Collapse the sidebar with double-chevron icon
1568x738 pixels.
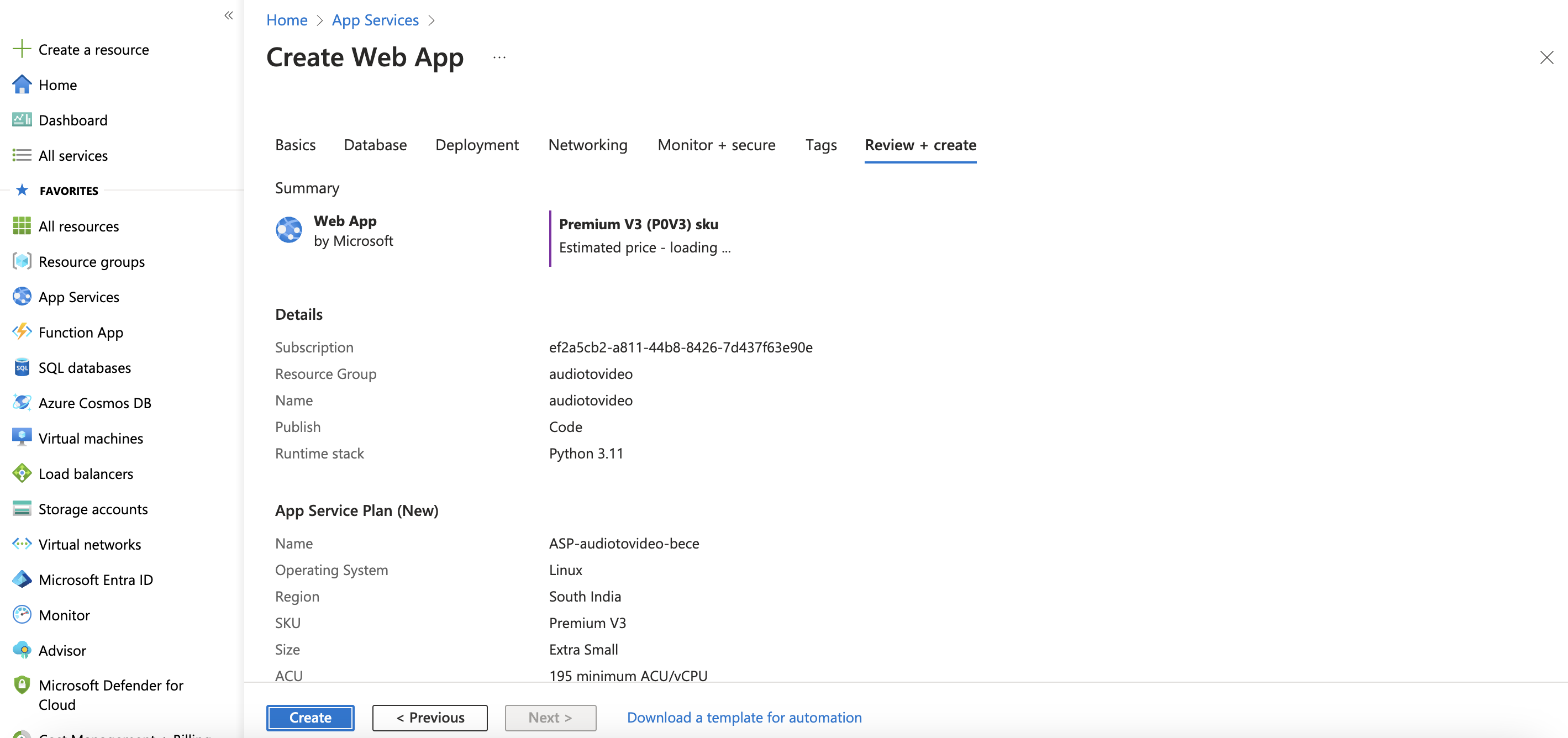point(229,16)
